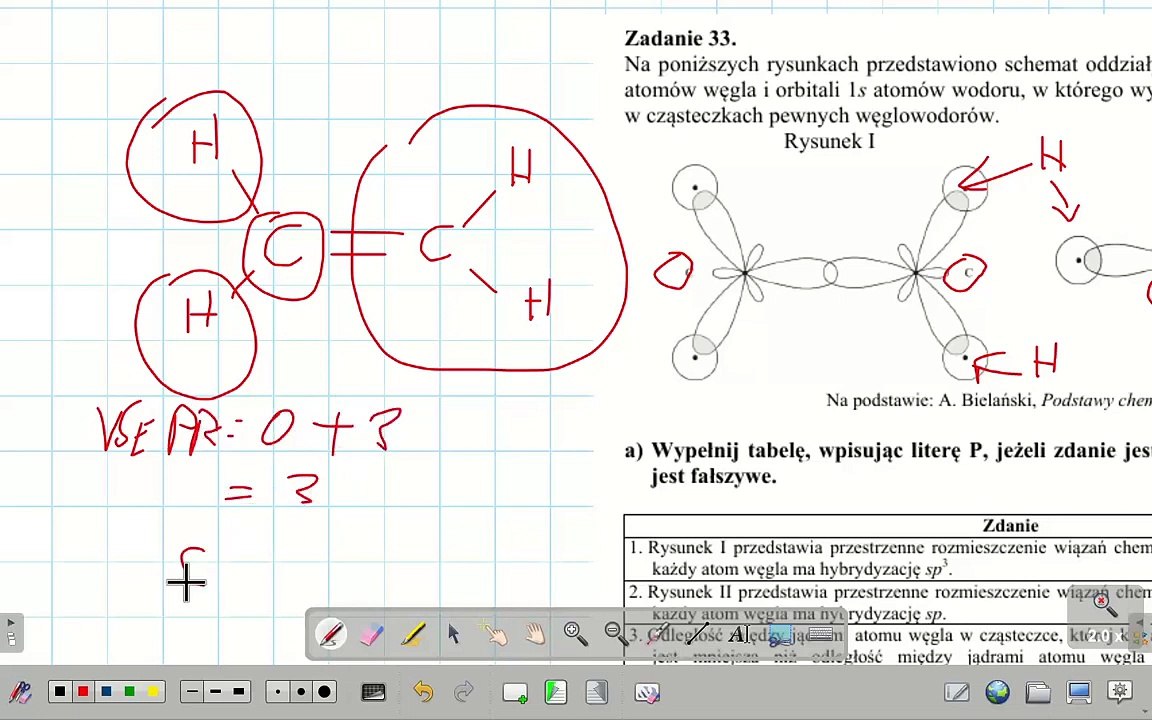
Task: Choose the green pen color
Action: 130,691
